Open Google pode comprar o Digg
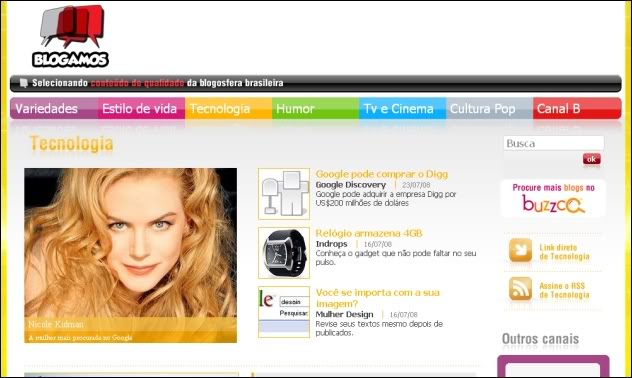This screenshot has height=378, width=632. pyautogui.click(x=382, y=174)
